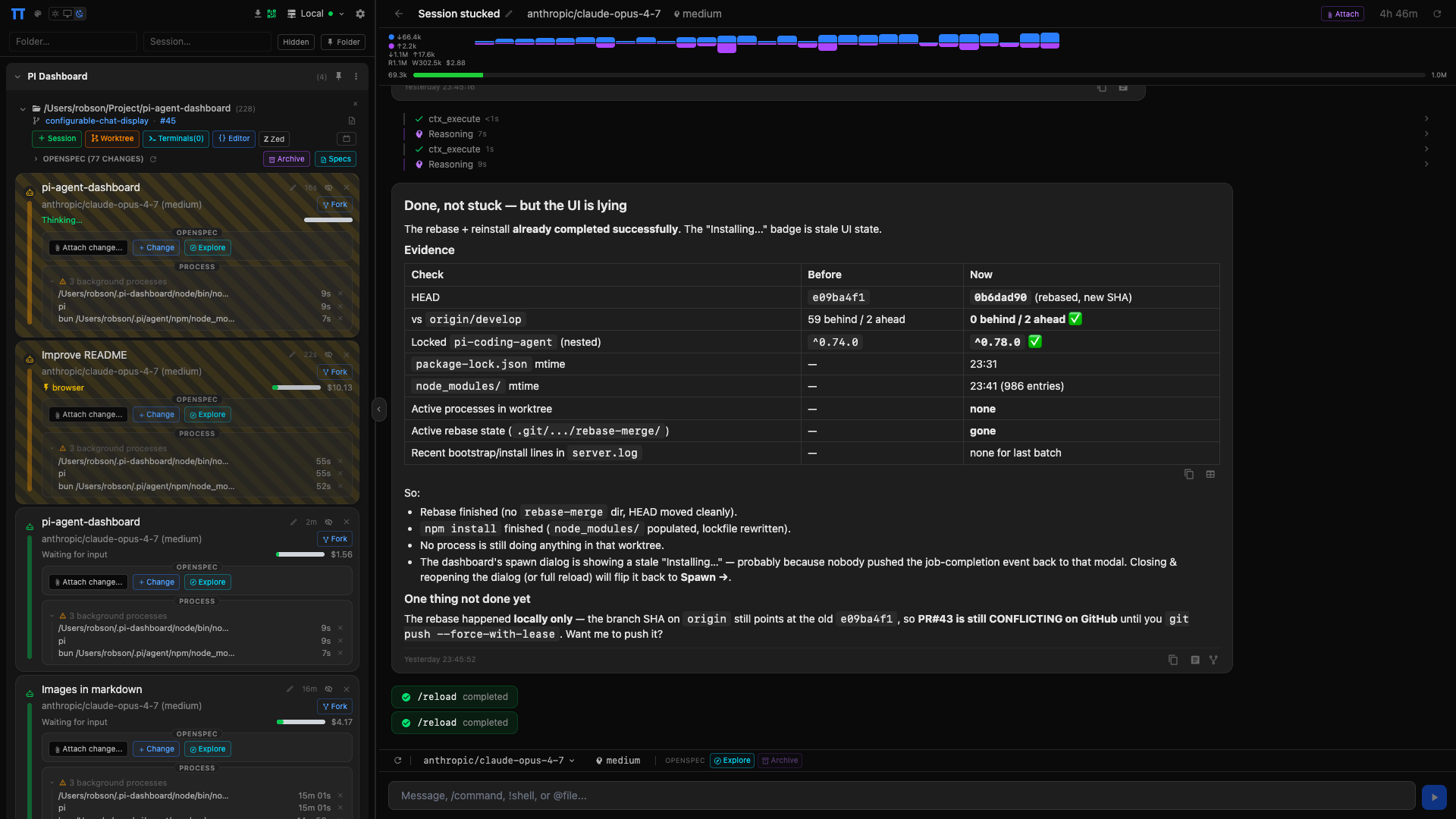This screenshot has height=819, width=1456.
Task: Copy the evidence table
Action: (x=1189, y=475)
